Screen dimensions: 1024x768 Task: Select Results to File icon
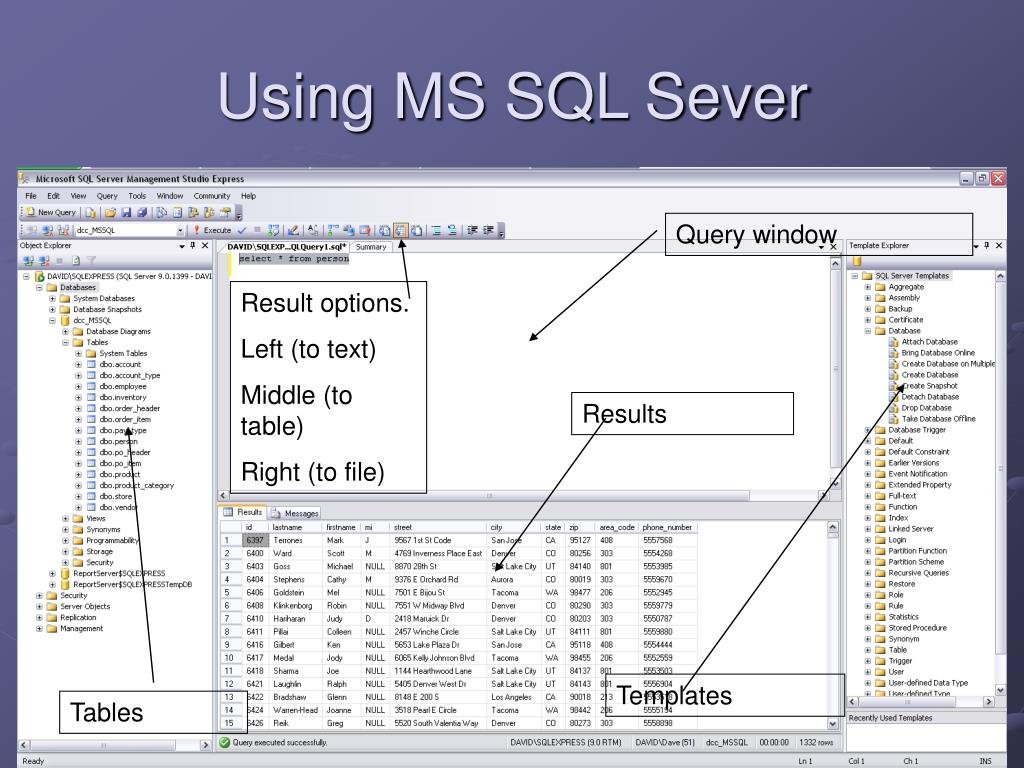pos(416,230)
